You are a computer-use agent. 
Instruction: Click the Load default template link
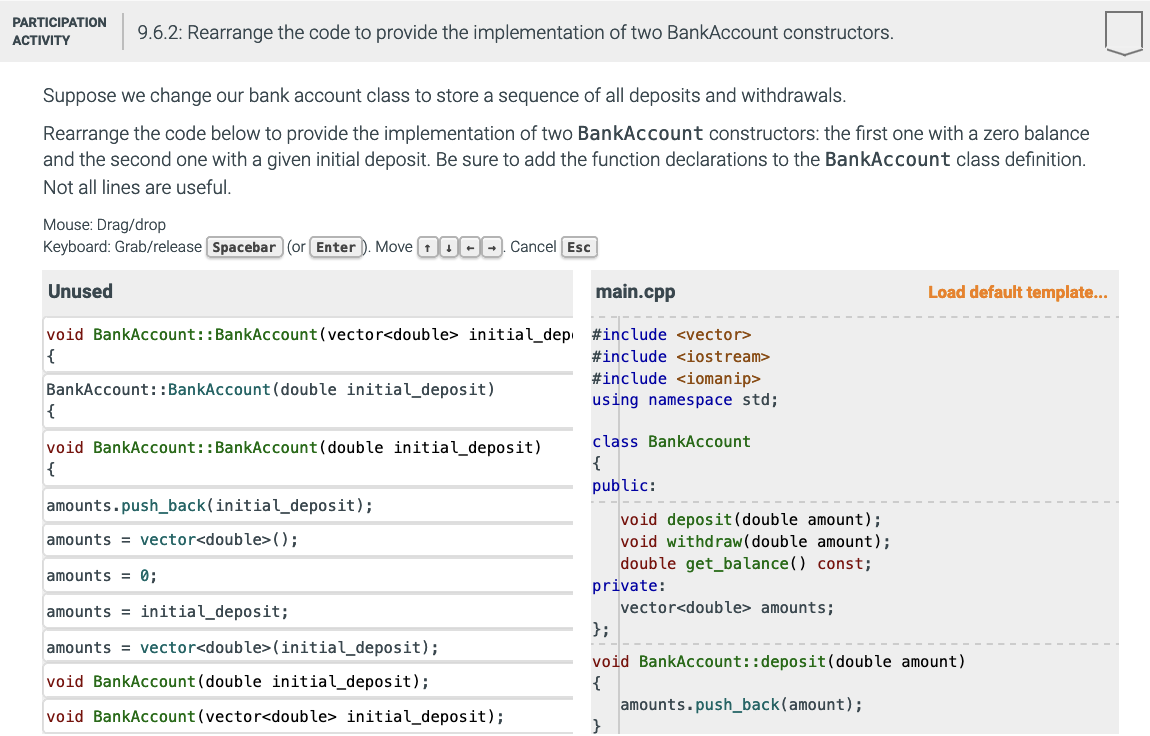click(1017, 292)
